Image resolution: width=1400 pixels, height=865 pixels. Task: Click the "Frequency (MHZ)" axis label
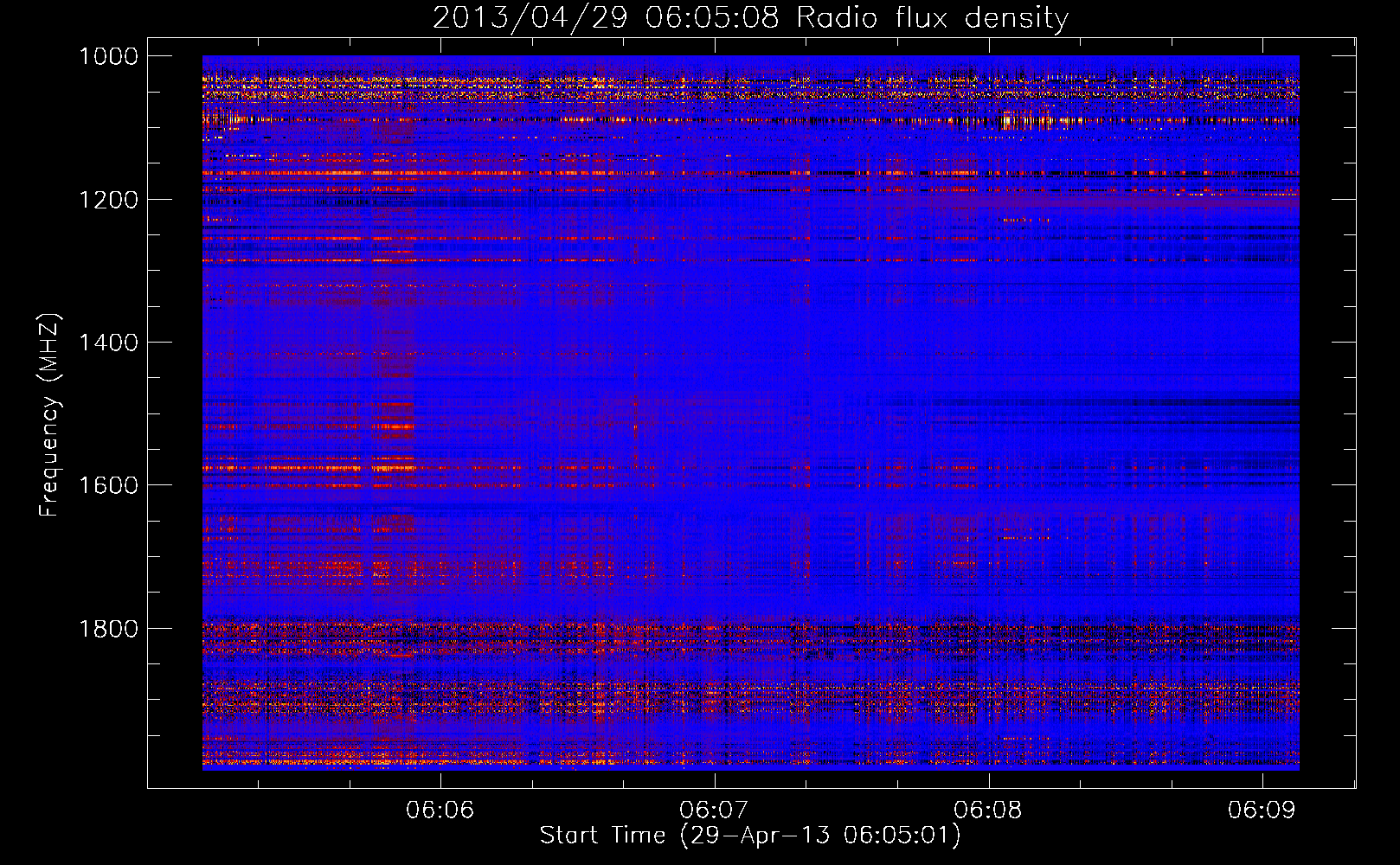tap(49, 415)
